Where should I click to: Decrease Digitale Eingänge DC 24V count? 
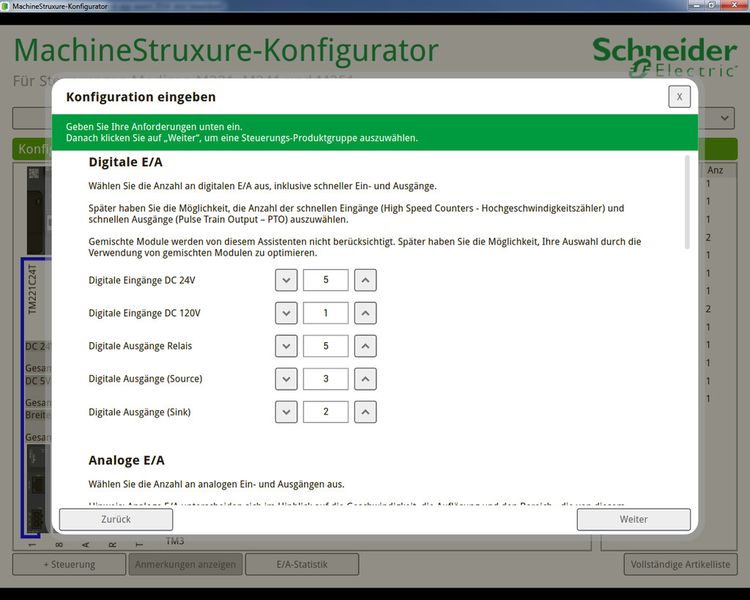click(x=286, y=280)
